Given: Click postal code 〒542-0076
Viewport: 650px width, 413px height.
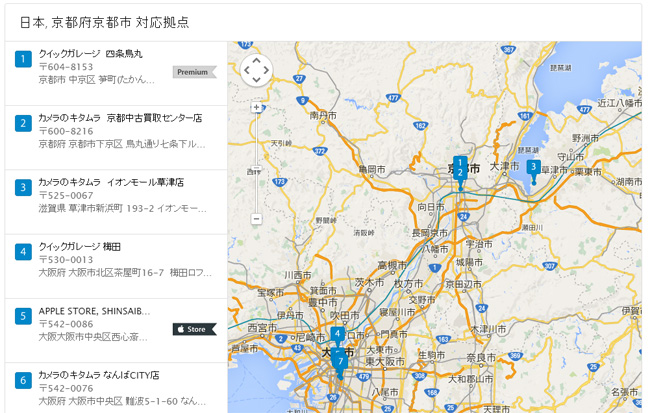Looking at the screenshot, I should [x=66, y=388].
